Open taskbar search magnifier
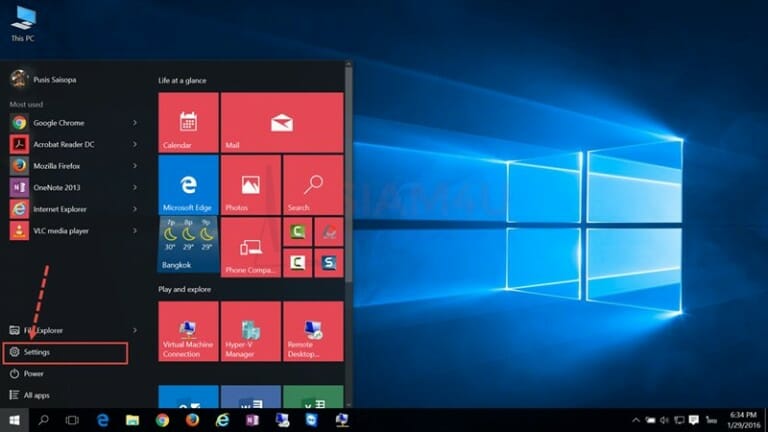The height and width of the screenshot is (432, 768). (x=44, y=420)
